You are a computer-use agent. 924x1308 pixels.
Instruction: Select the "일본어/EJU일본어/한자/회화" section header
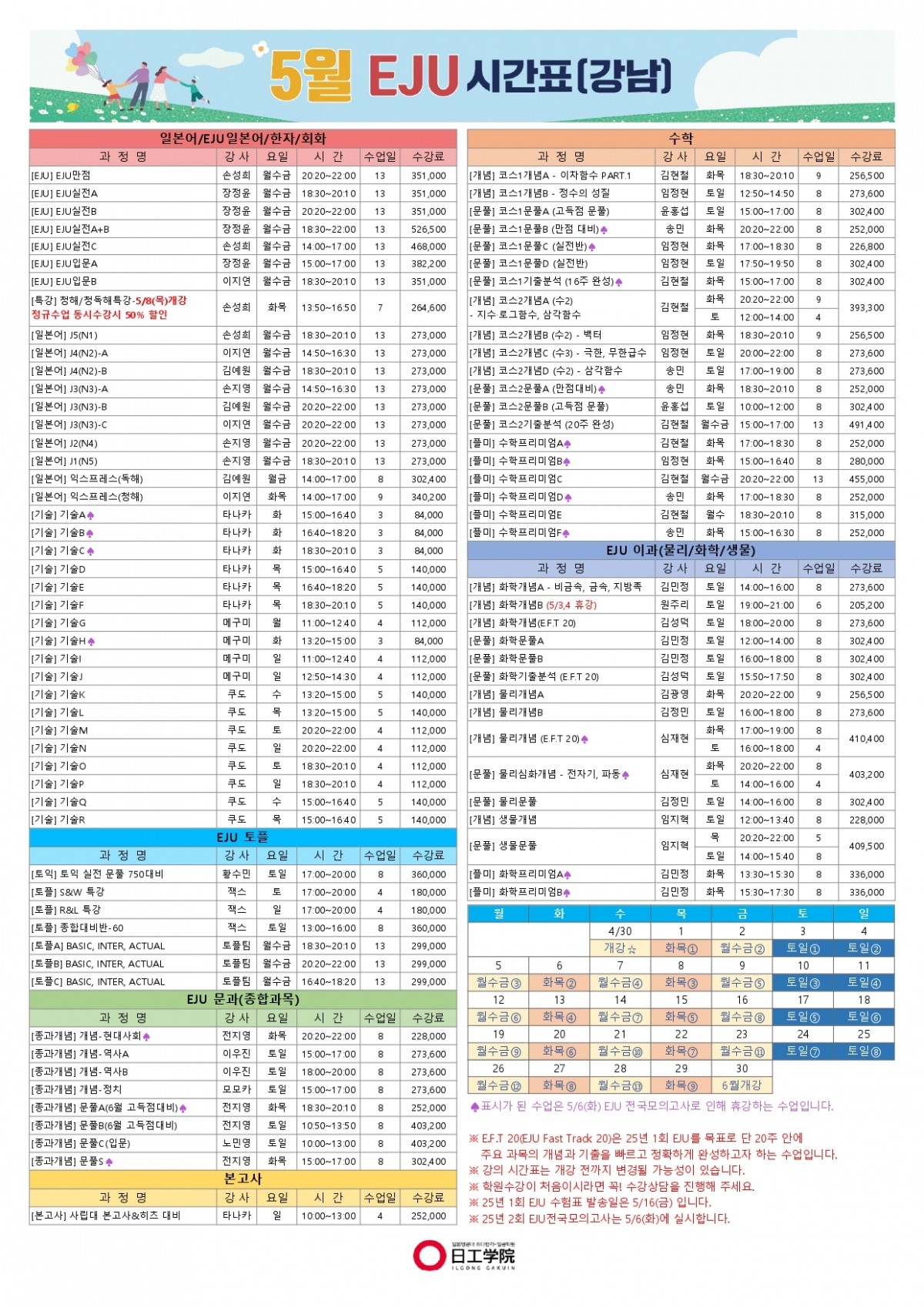[243, 139]
